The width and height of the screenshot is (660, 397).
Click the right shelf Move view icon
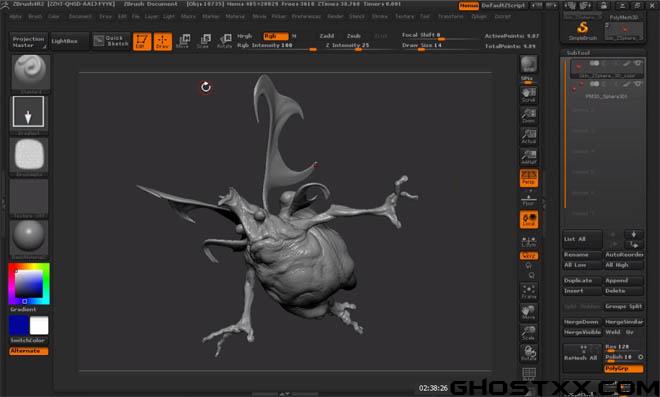[529, 312]
